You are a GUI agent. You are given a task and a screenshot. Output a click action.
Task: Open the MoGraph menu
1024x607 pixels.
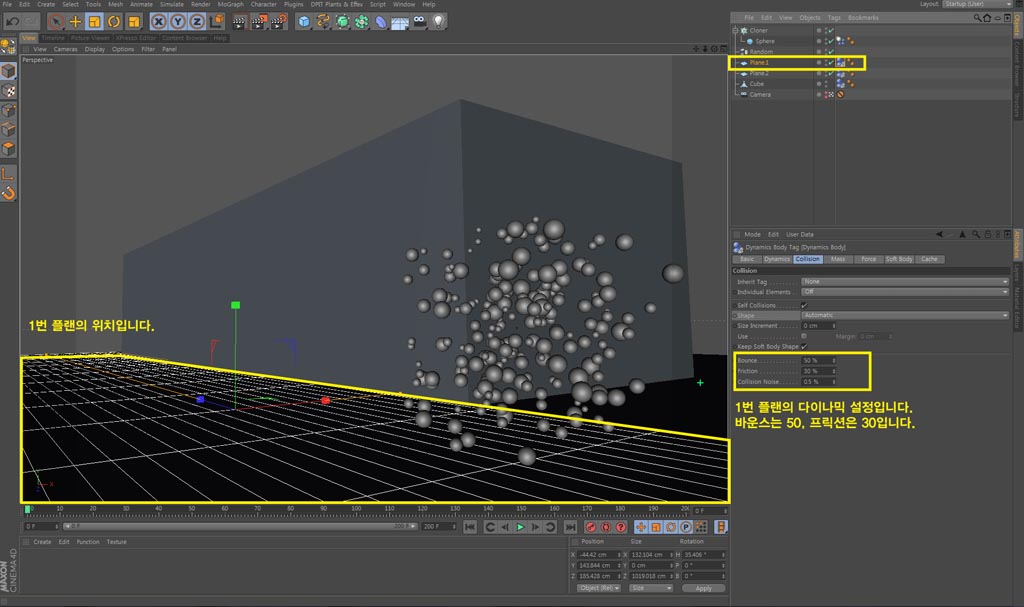pyautogui.click(x=230, y=4)
